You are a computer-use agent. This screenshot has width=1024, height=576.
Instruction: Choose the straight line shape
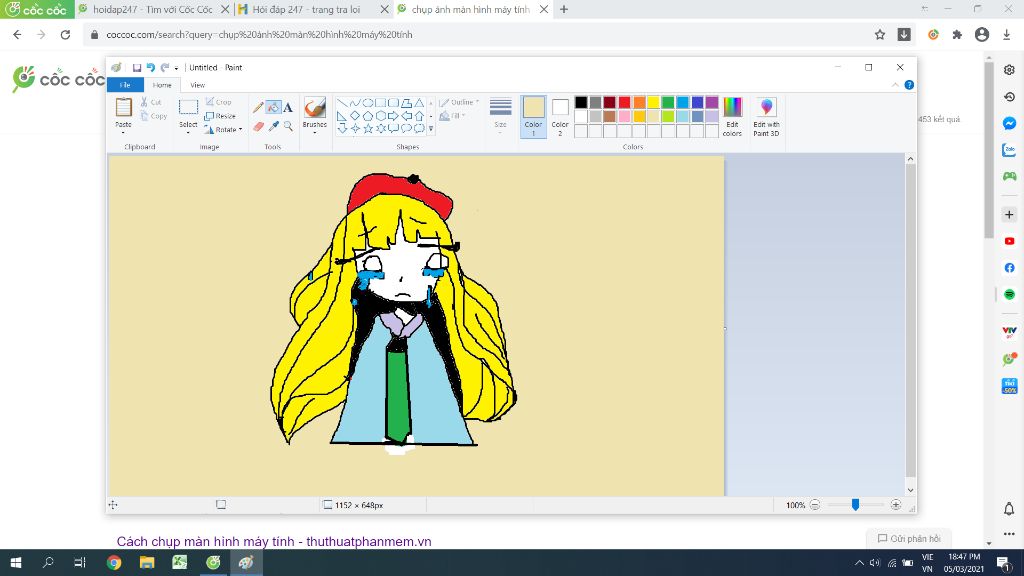(342, 103)
